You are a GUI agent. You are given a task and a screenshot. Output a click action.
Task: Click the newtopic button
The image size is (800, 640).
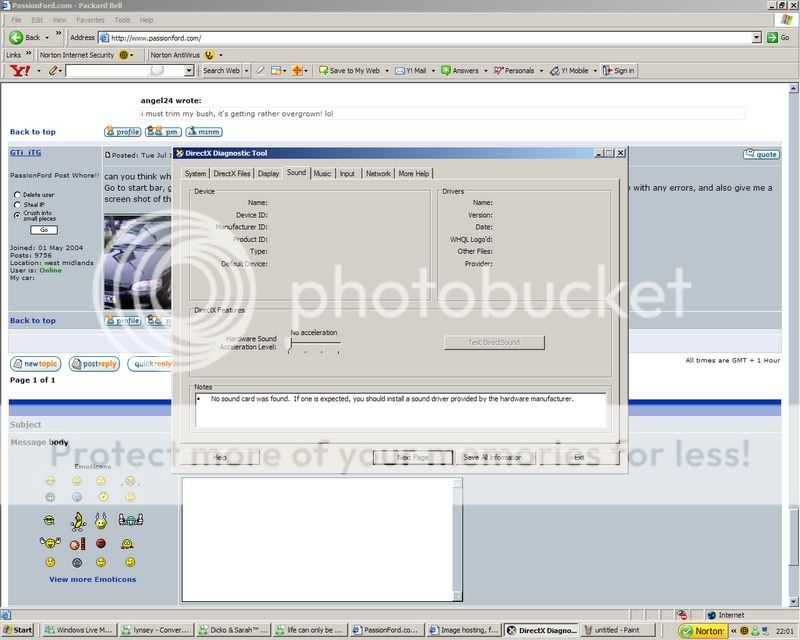(x=36, y=364)
